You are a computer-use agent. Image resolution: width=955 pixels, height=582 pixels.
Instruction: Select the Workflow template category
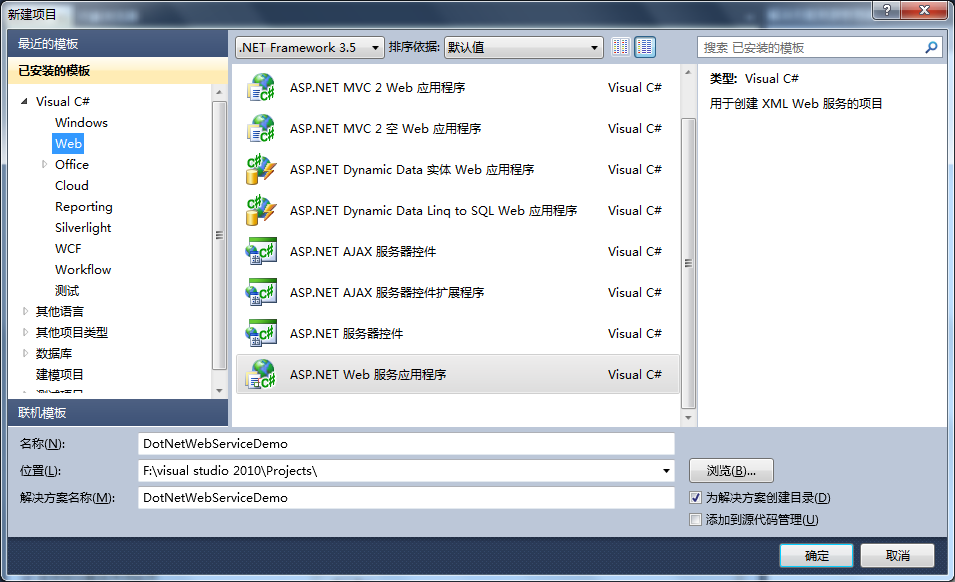[x=83, y=270]
